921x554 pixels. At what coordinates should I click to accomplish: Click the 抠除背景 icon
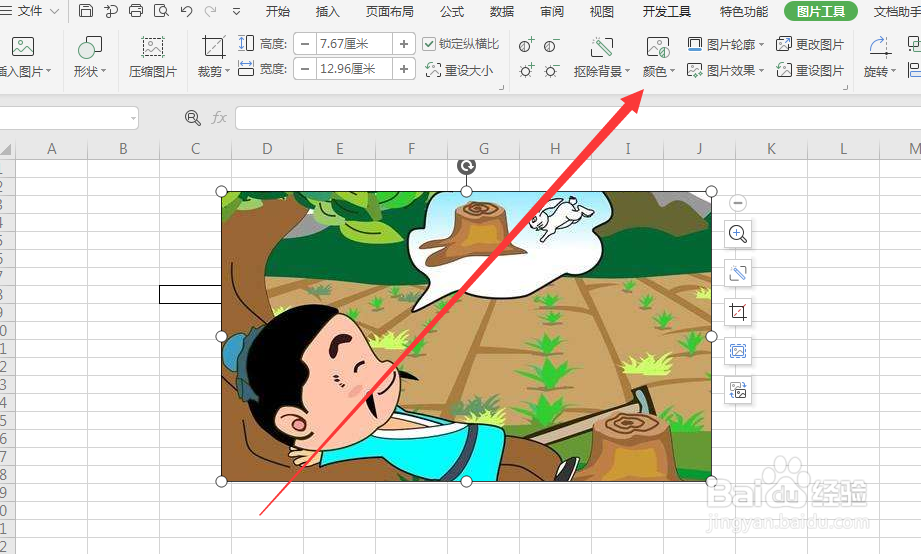[601, 46]
